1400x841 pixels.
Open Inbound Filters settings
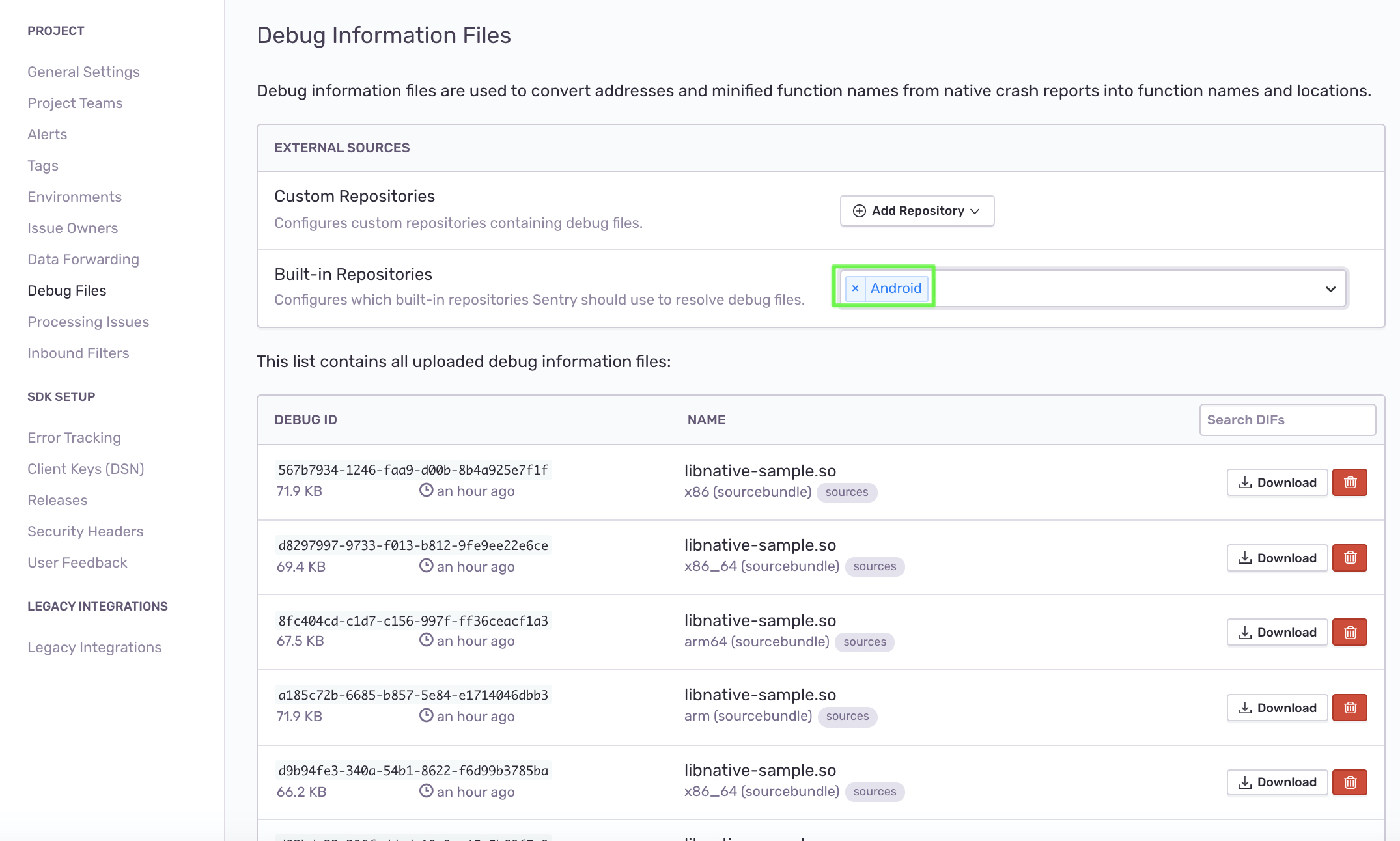tap(78, 353)
